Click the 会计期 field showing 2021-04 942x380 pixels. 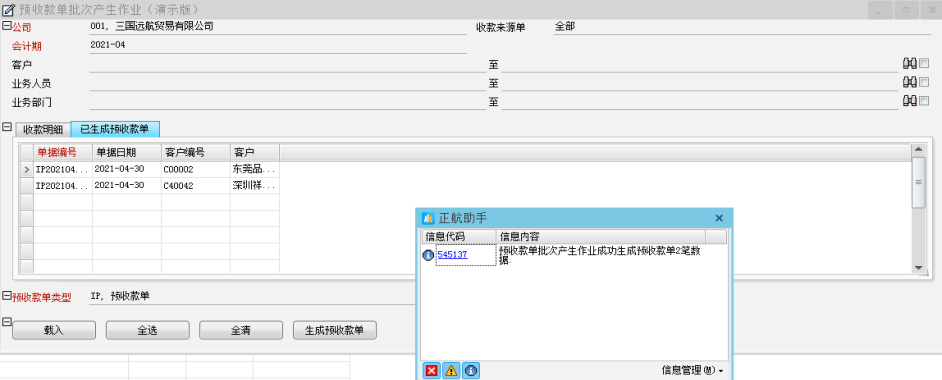pos(278,45)
